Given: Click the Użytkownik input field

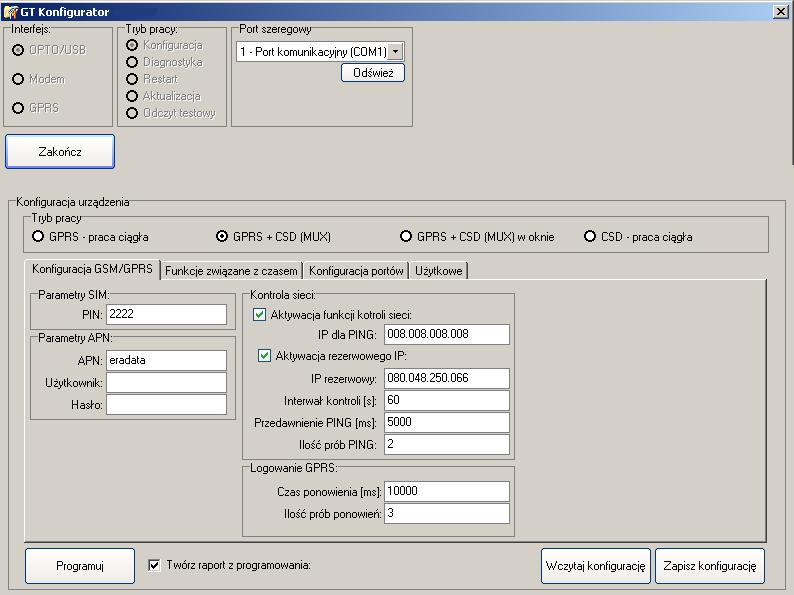Looking at the screenshot, I should click(x=166, y=383).
